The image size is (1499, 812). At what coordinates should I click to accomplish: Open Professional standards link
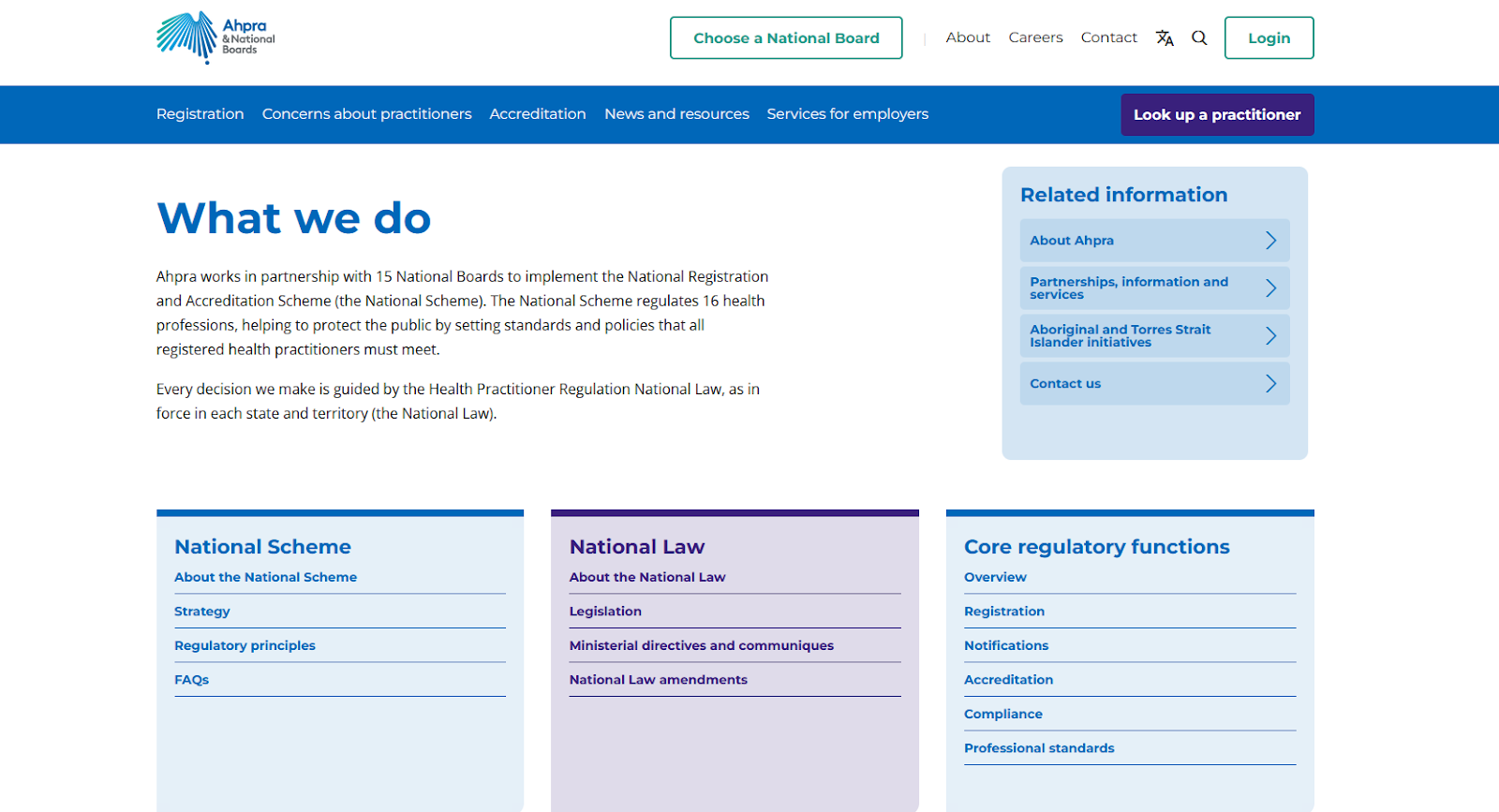[x=1039, y=748]
